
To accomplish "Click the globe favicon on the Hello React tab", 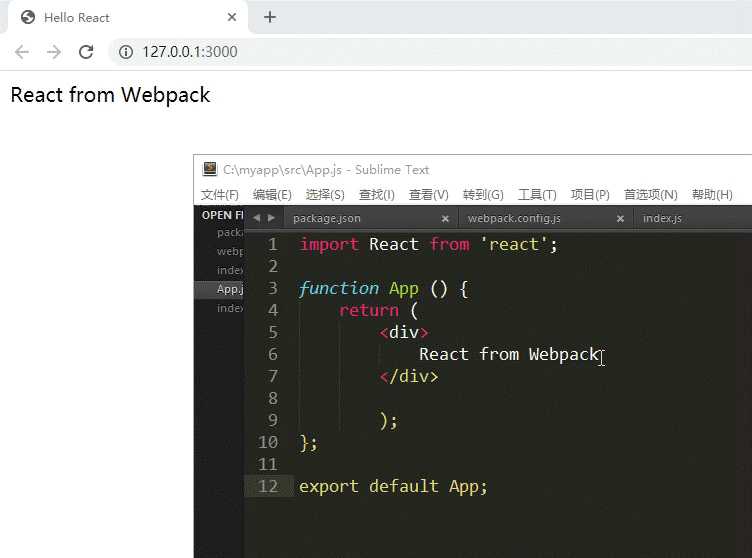I will pyautogui.click(x=28, y=17).
